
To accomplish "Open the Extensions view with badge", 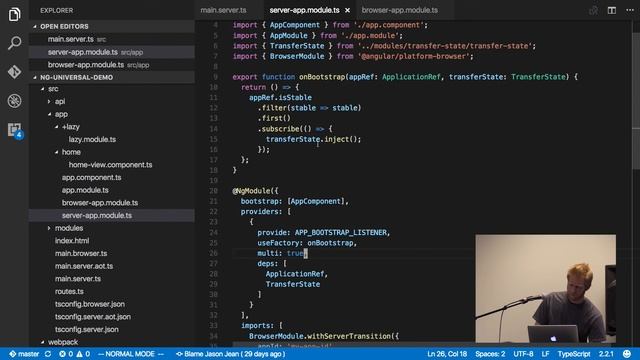I will coord(15,131).
